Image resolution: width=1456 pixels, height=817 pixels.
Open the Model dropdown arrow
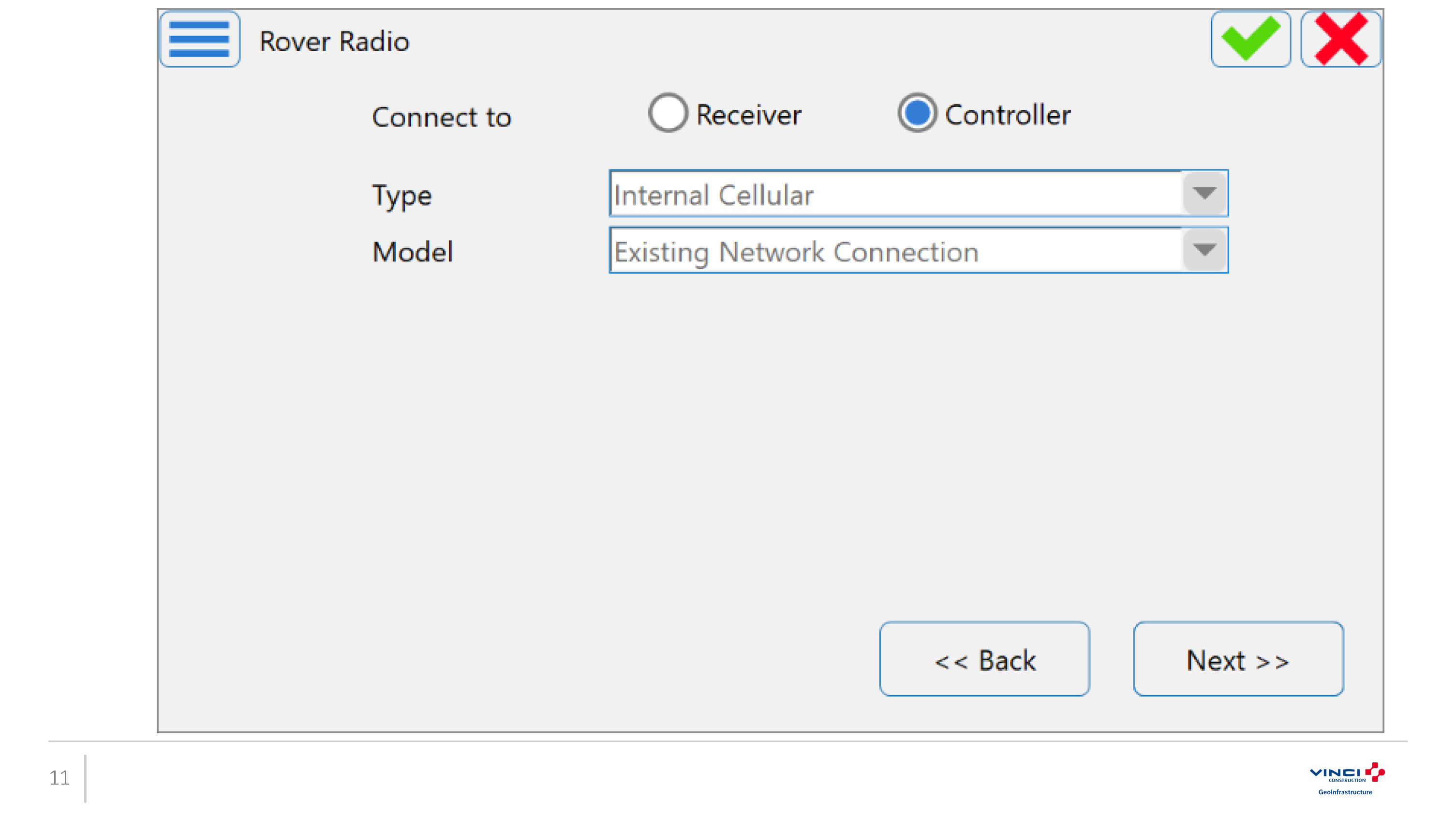[1204, 250]
